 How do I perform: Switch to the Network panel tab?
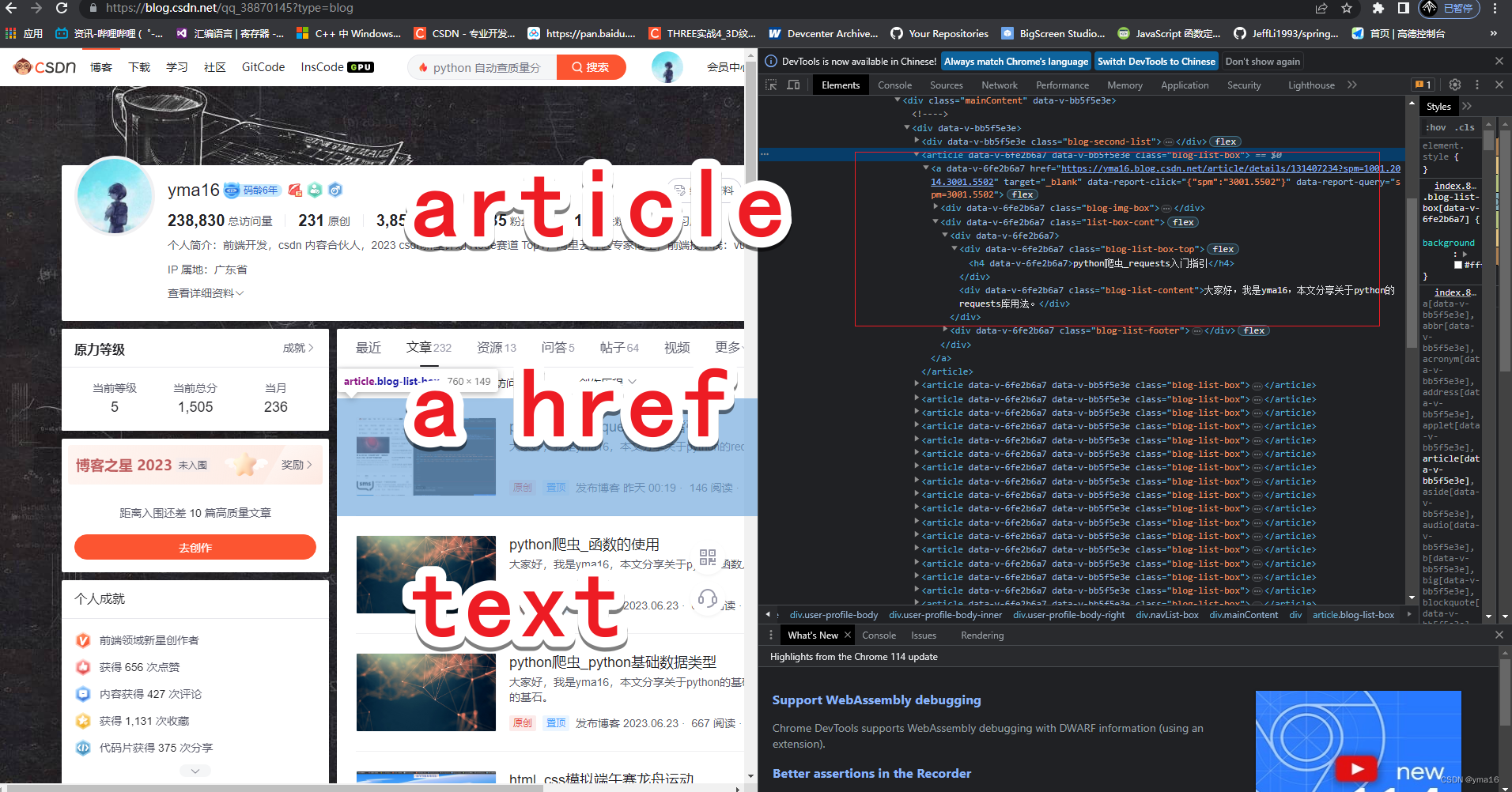(1000, 85)
